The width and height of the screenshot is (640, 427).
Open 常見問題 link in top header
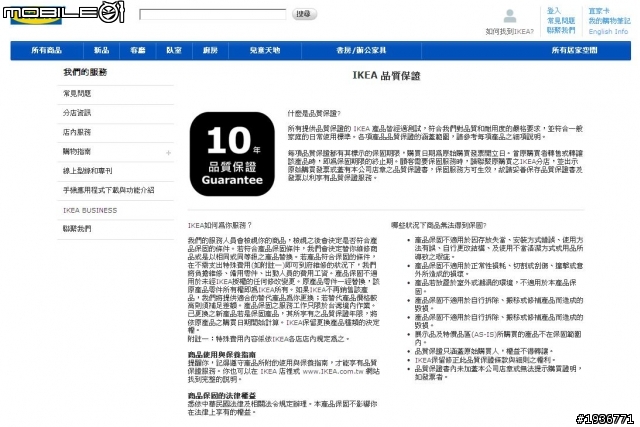click(x=561, y=20)
